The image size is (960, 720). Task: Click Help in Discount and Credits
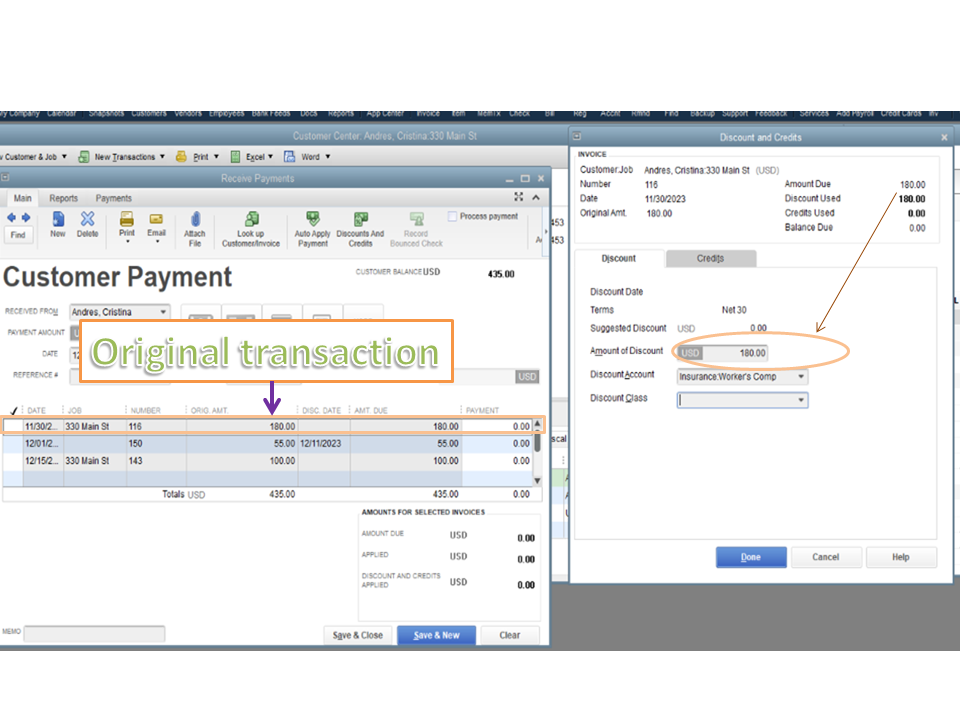(900, 557)
